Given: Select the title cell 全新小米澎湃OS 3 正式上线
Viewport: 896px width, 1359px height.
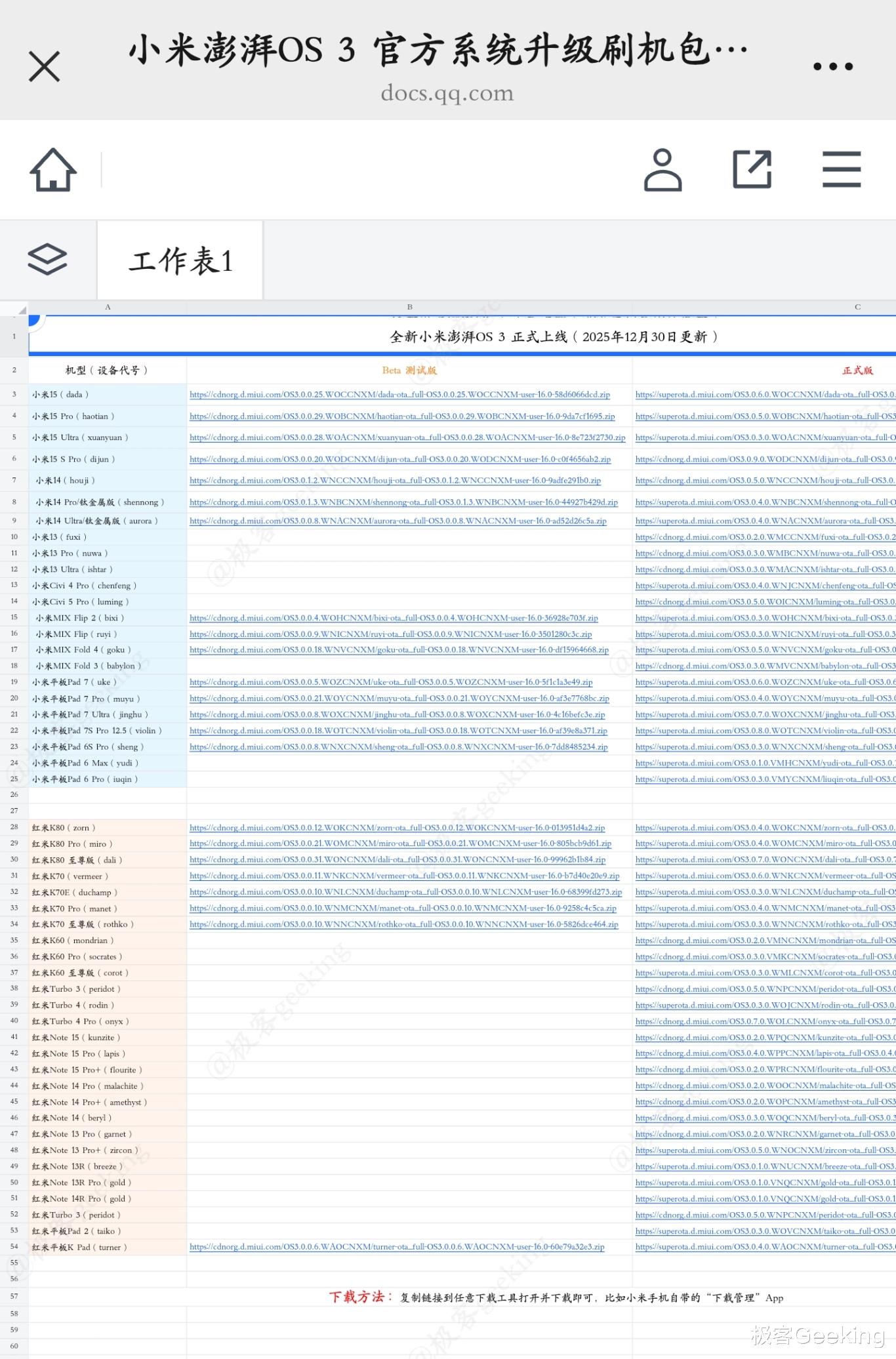Looking at the screenshot, I should [462, 336].
